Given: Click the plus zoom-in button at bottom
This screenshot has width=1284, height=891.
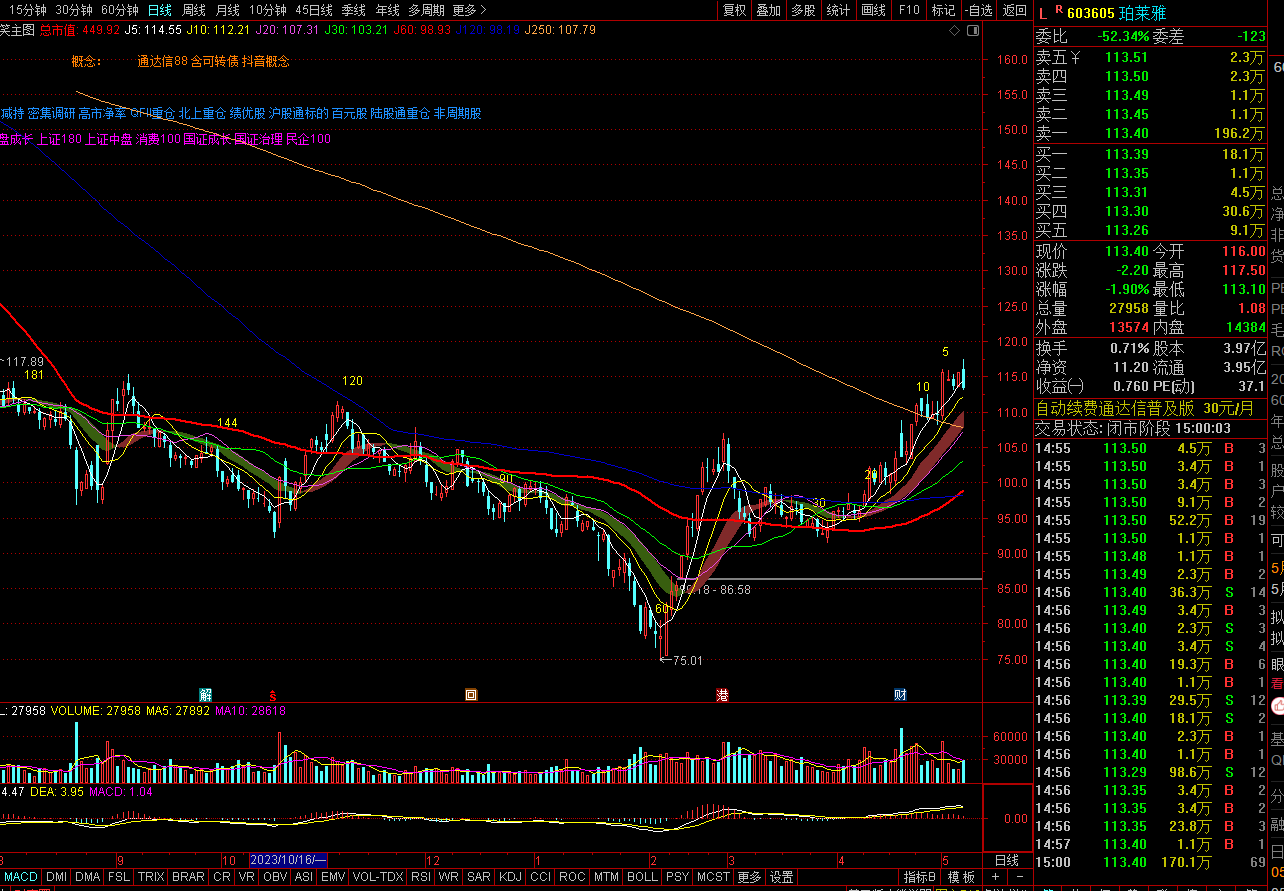Looking at the screenshot, I should [995, 877].
